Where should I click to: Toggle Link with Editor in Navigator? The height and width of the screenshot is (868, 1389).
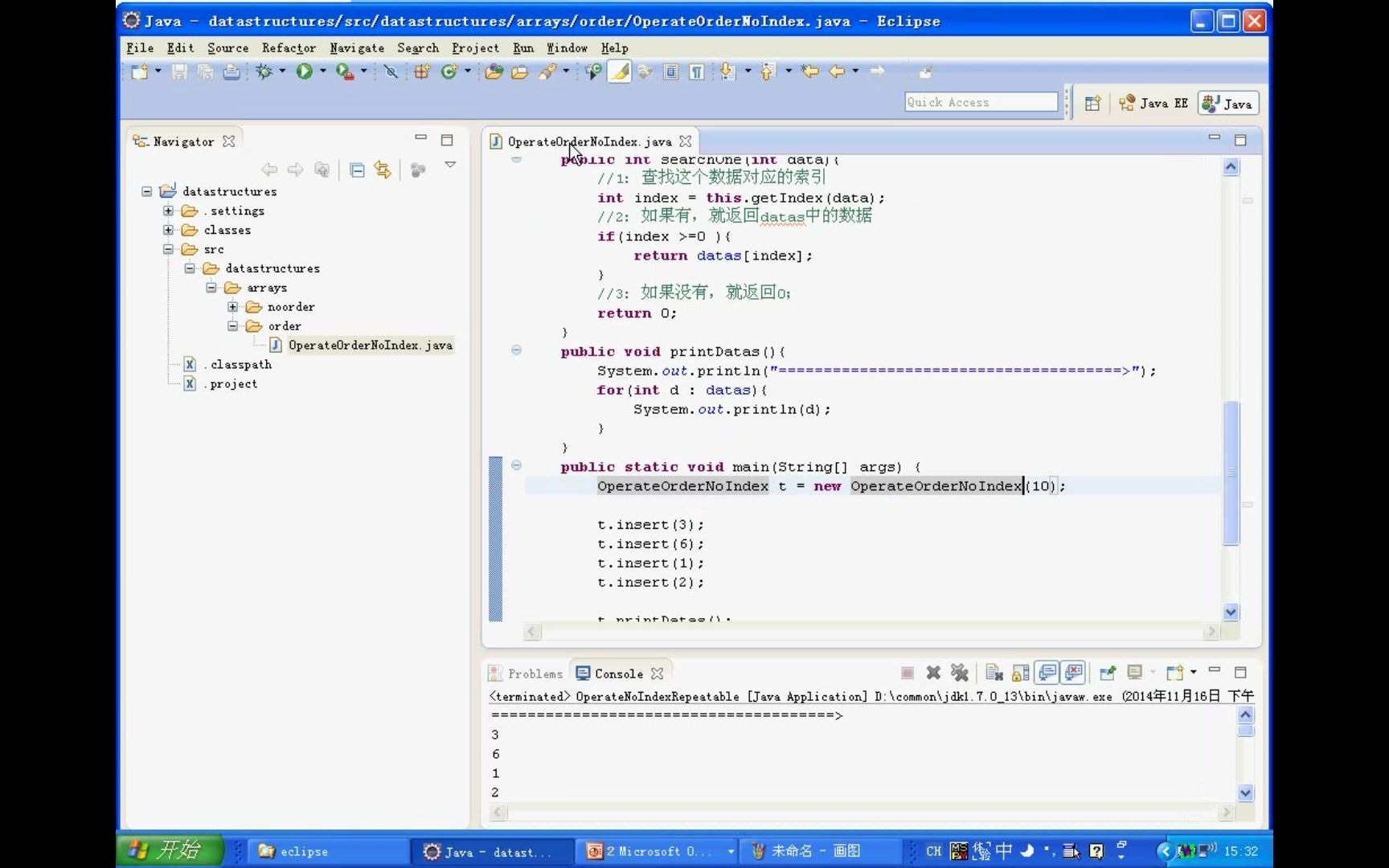[x=383, y=170]
